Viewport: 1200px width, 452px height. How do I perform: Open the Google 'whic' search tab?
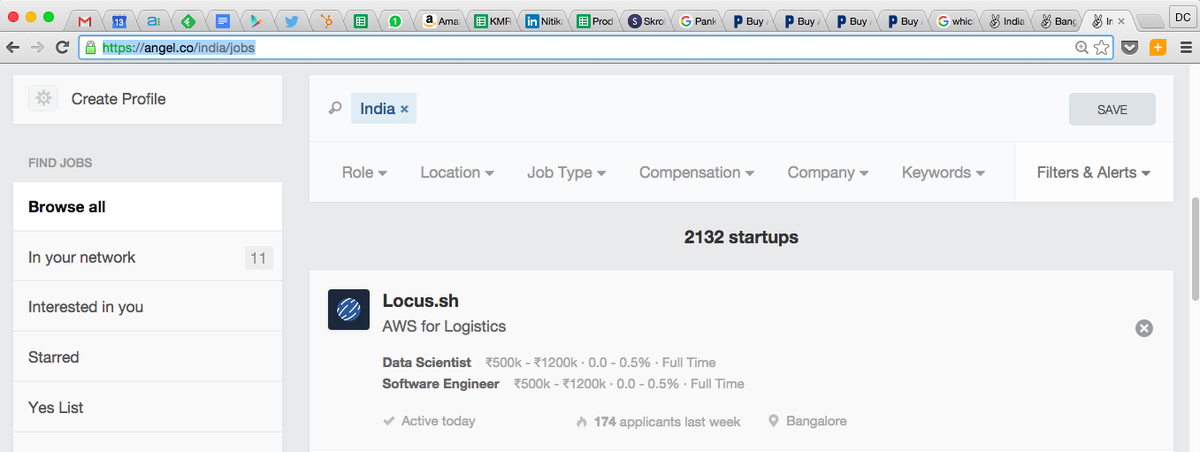955,20
